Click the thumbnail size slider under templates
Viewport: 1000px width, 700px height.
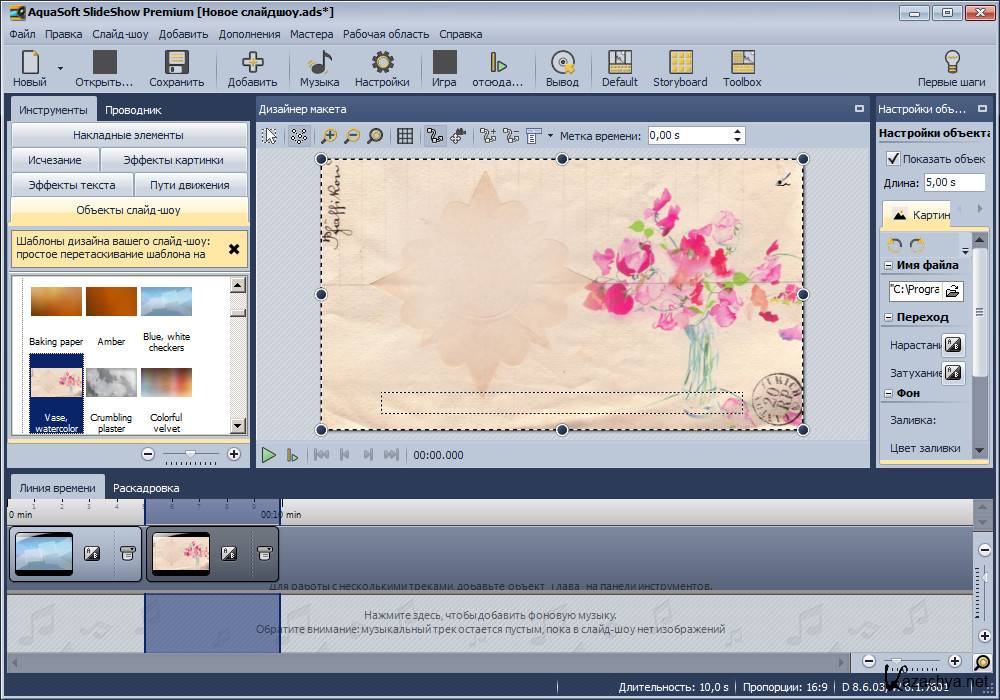[x=190, y=454]
